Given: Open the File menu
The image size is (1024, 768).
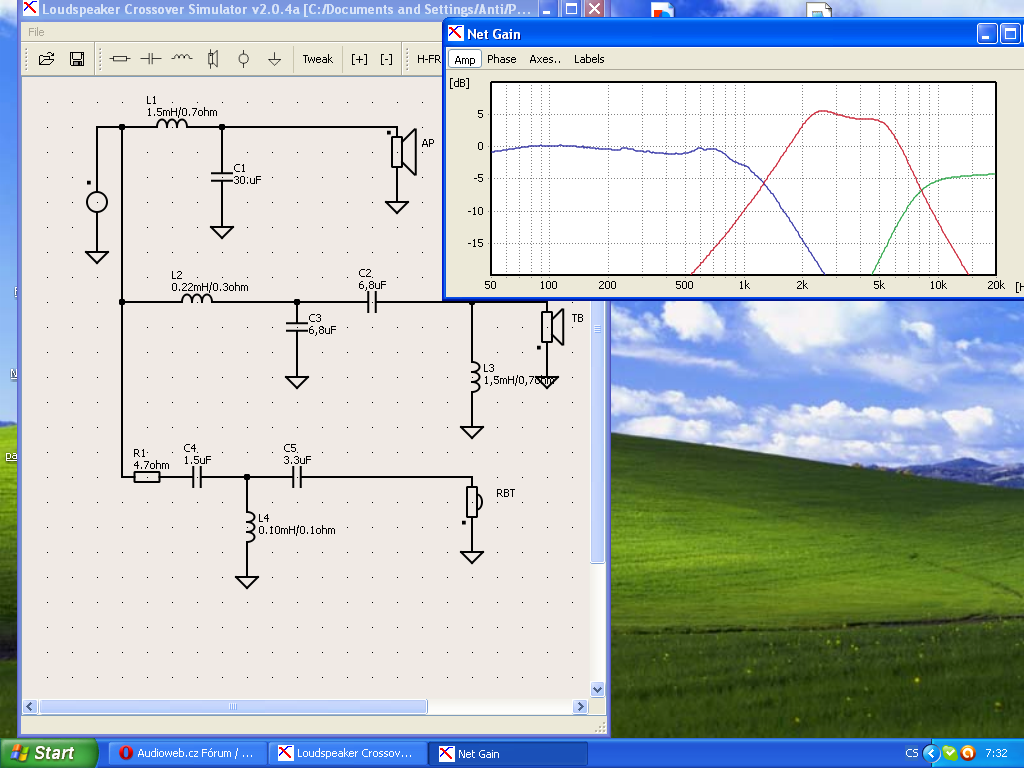Looking at the screenshot, I should [36, 32].
